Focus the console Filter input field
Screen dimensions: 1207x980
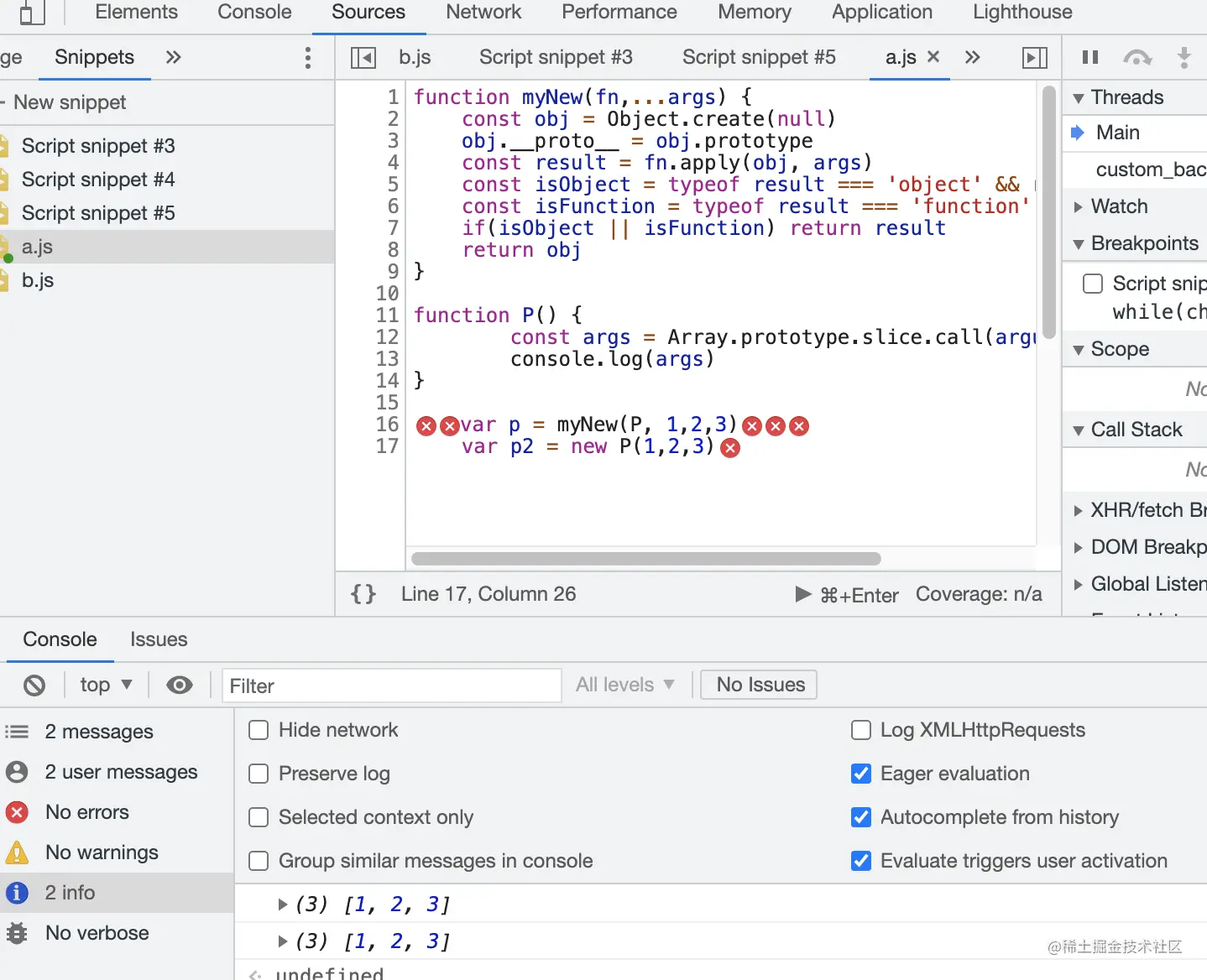391,685
